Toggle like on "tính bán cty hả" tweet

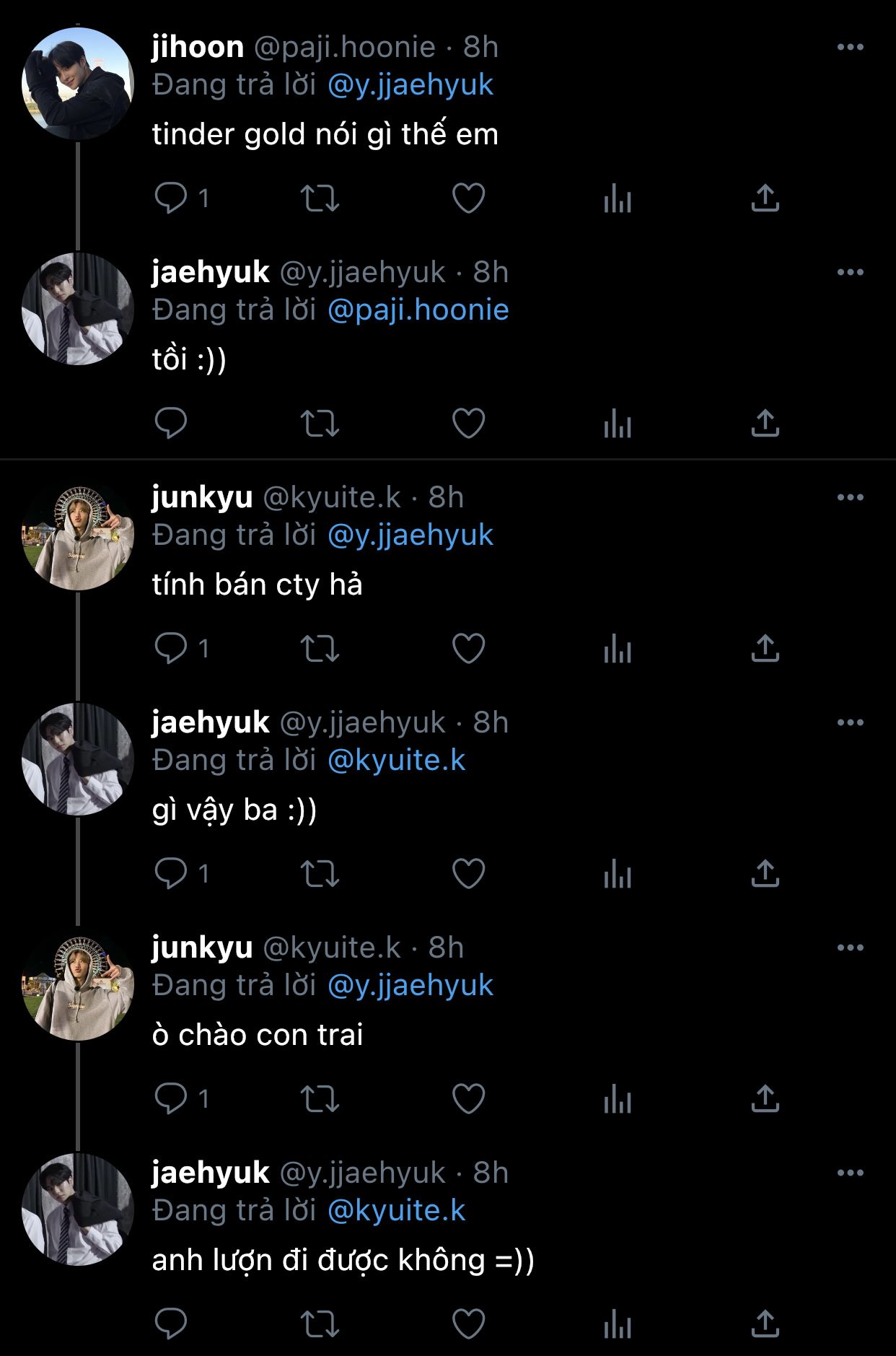click(x=468, y=648)
